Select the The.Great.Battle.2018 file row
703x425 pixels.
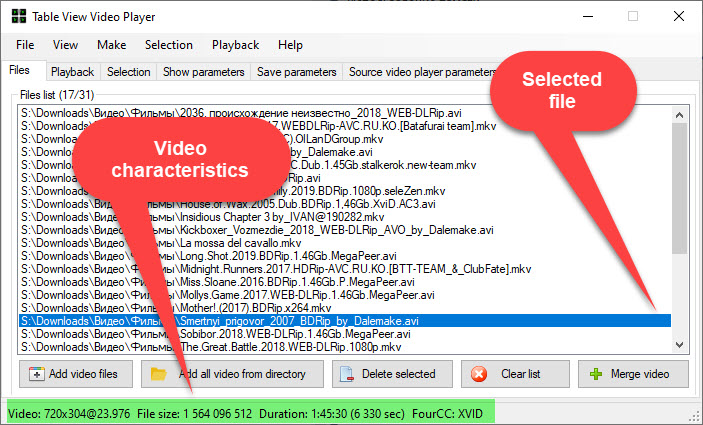coord(344,347)
